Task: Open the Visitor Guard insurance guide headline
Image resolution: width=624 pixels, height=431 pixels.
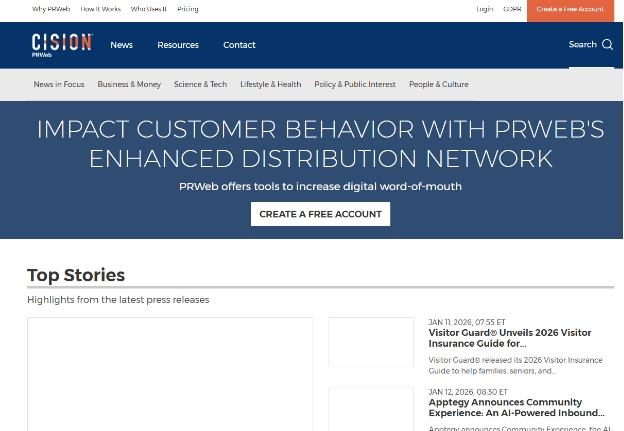Action: [x=510, y=338]
